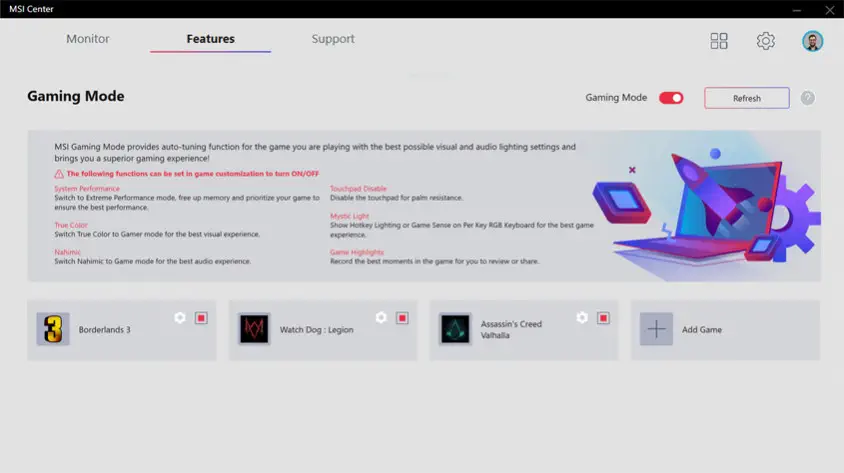Select the Watch Dog: Legion thumbnail
Screen dimensions: 844x473
click(254, 330)
